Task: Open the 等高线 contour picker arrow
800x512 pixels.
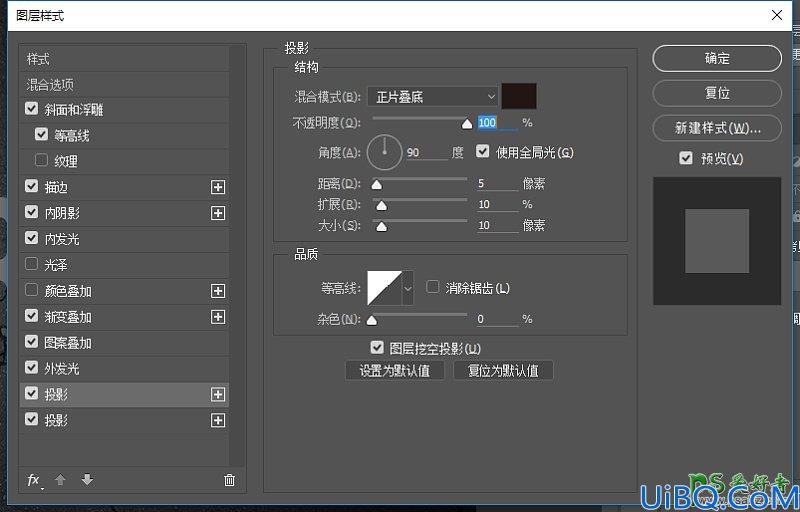Action: pyautogui.click(x=408, y=288)
